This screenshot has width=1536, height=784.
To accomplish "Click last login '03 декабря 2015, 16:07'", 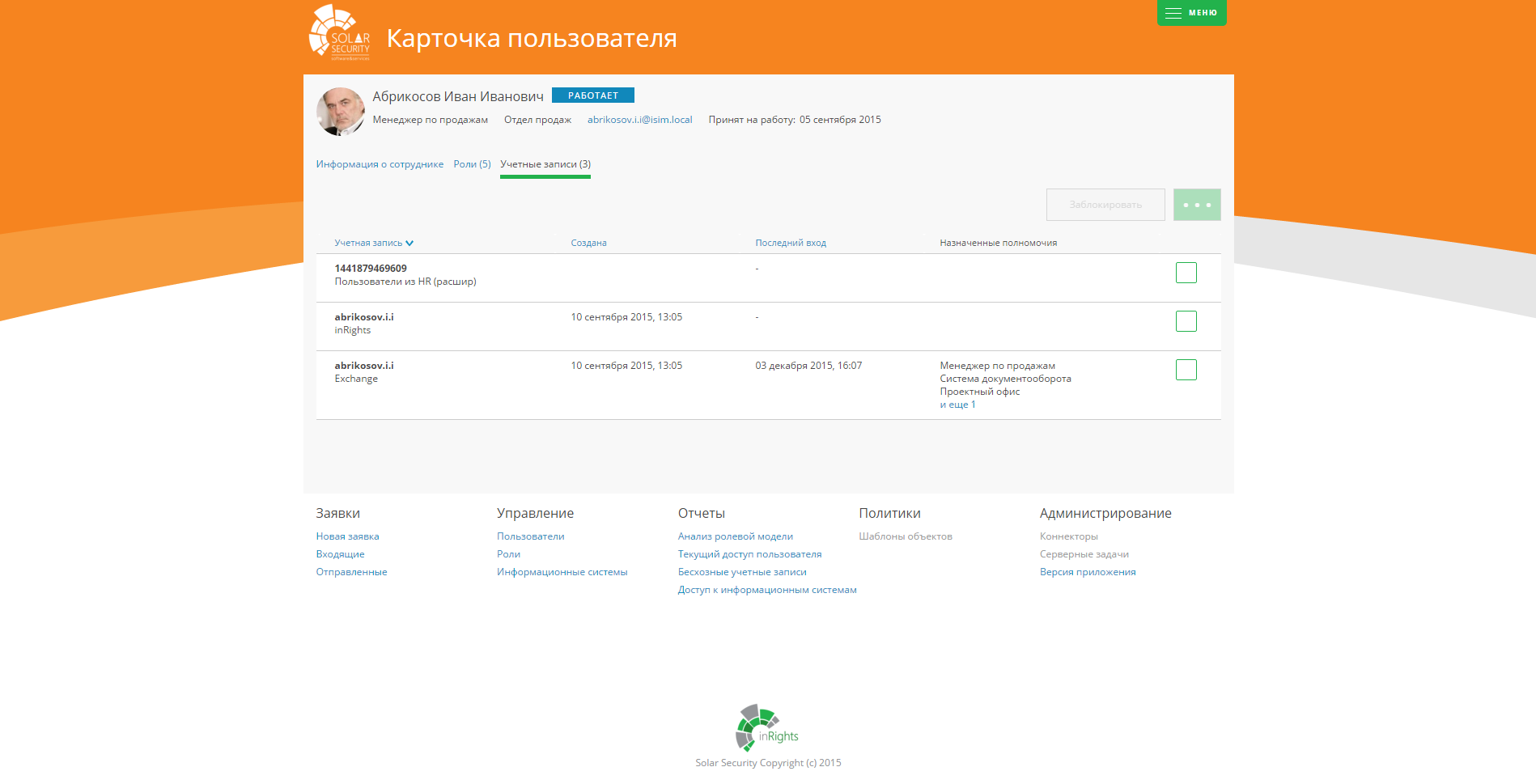I will 808,366.
